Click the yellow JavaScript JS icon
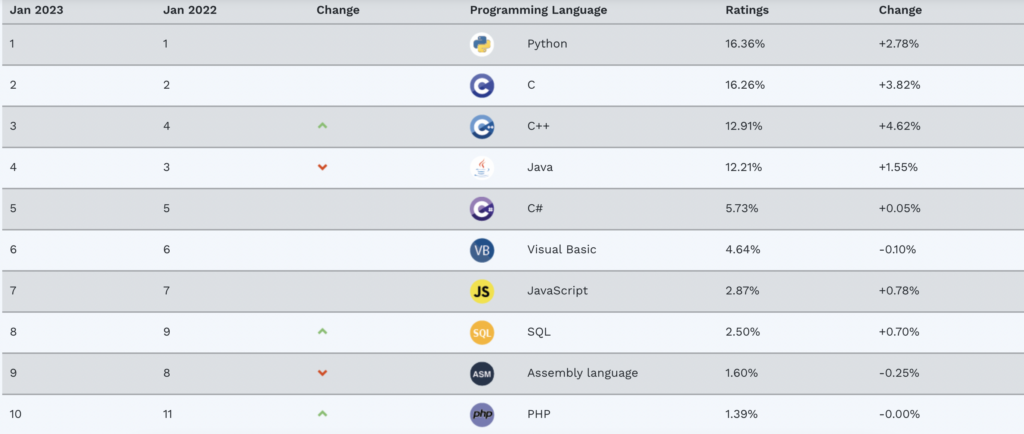1024x434 pixels. coord(482,291)
